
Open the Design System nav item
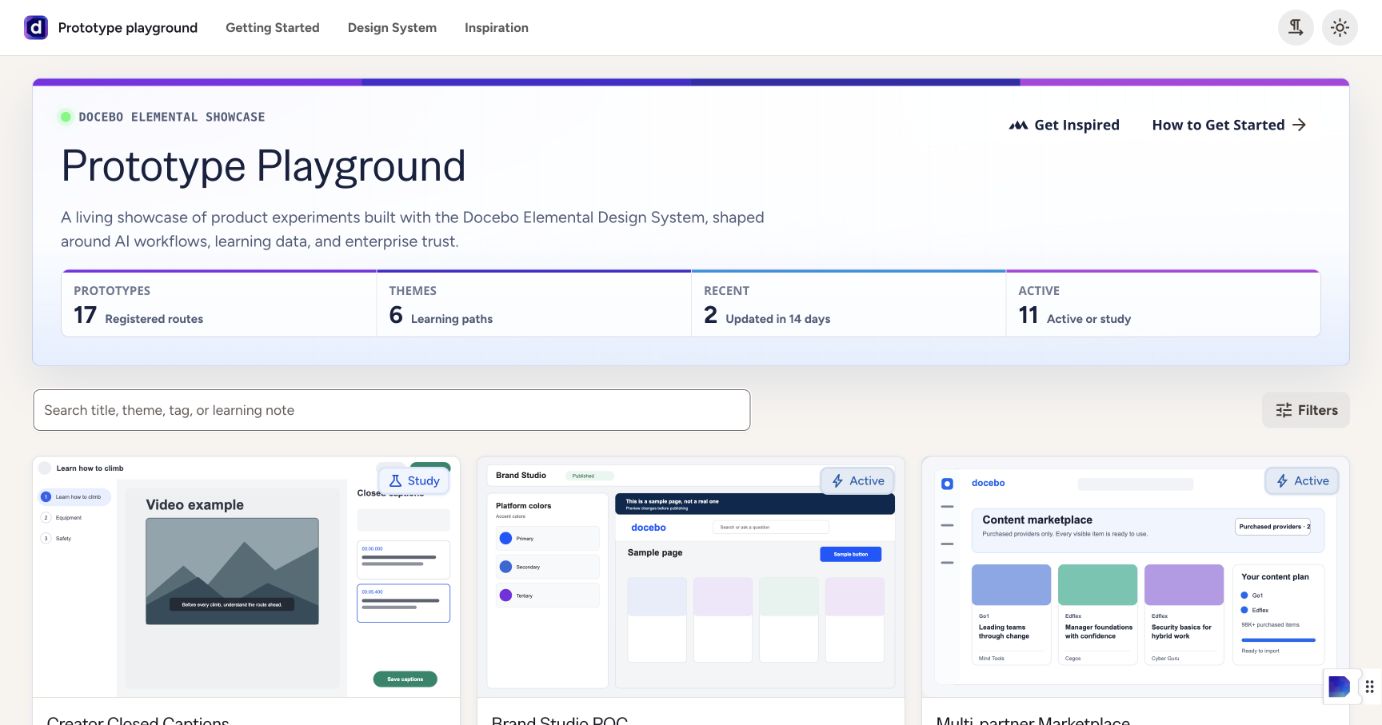[392, 28]
